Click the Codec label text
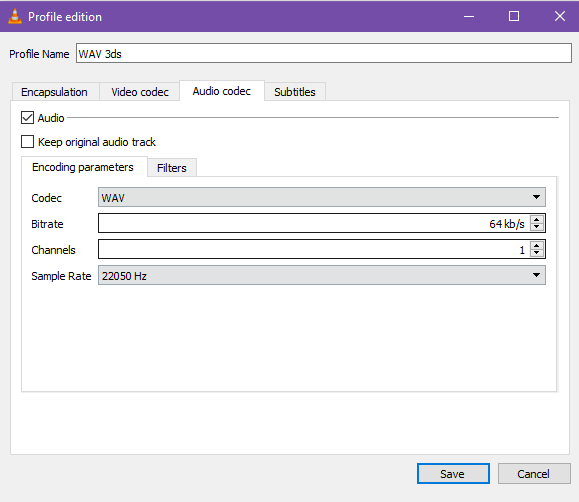The image size is (579, 502). pos(47,198)
